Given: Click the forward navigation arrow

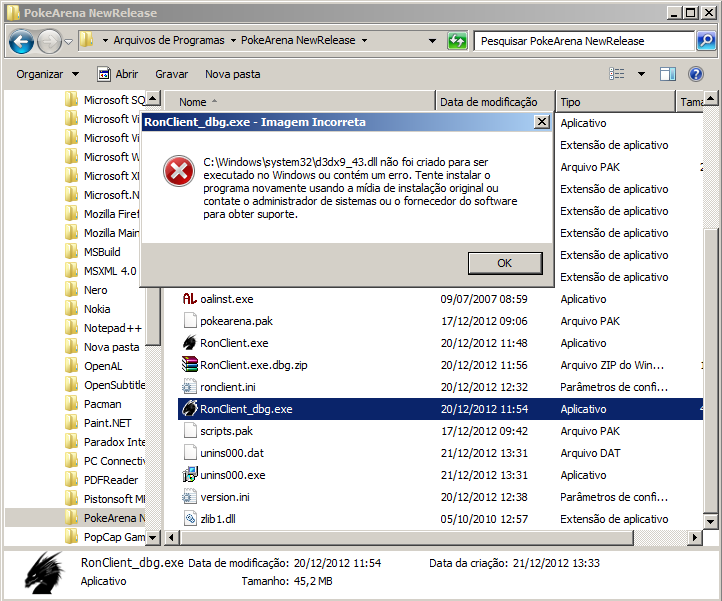Looking at the screenshot, I should (48, 41).
